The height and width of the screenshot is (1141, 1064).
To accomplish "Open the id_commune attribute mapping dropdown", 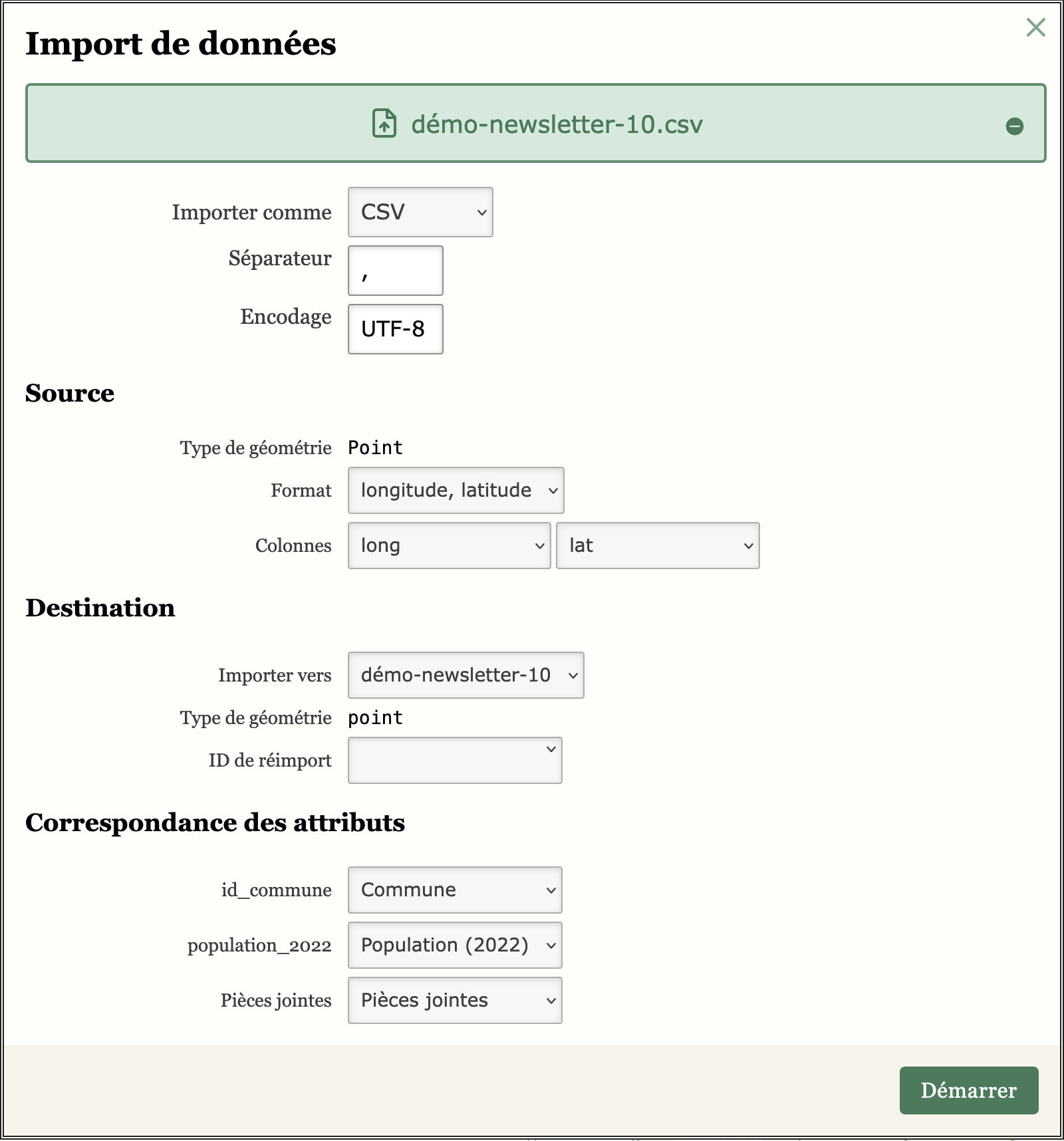I will [454, 890].
